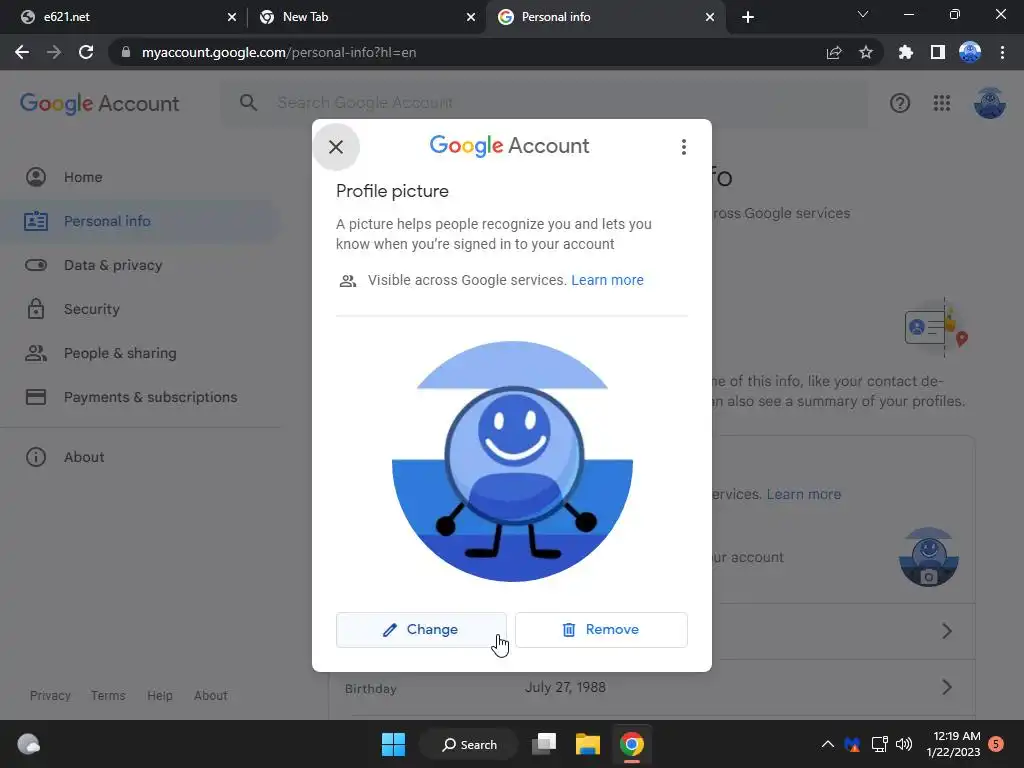Open the volume tray icon
Image resolution: width=1024 pixels, height=768 pixels.
tap(904, 744)
